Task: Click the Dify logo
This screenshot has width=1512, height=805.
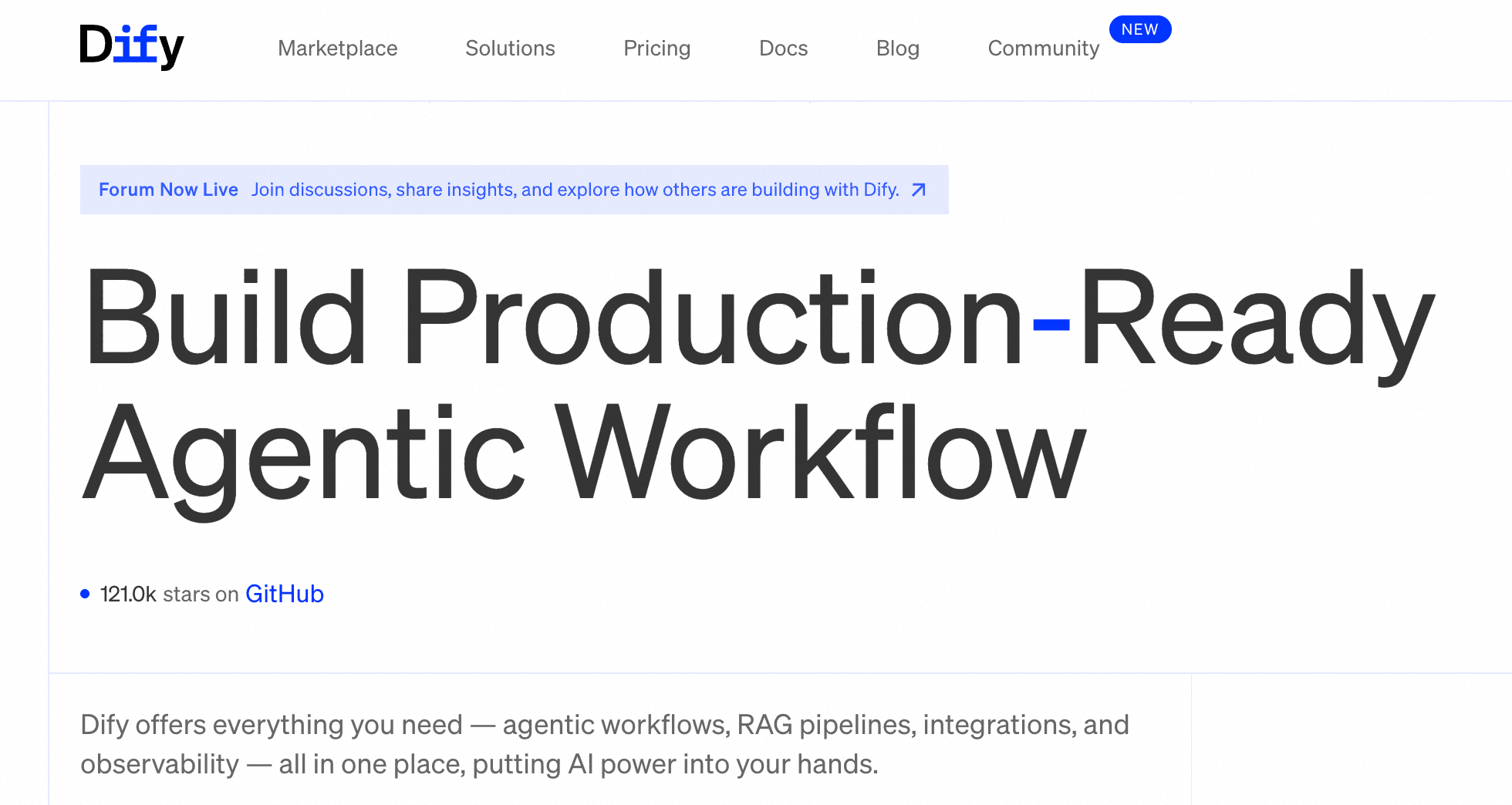Action: [x=132, y=46]
